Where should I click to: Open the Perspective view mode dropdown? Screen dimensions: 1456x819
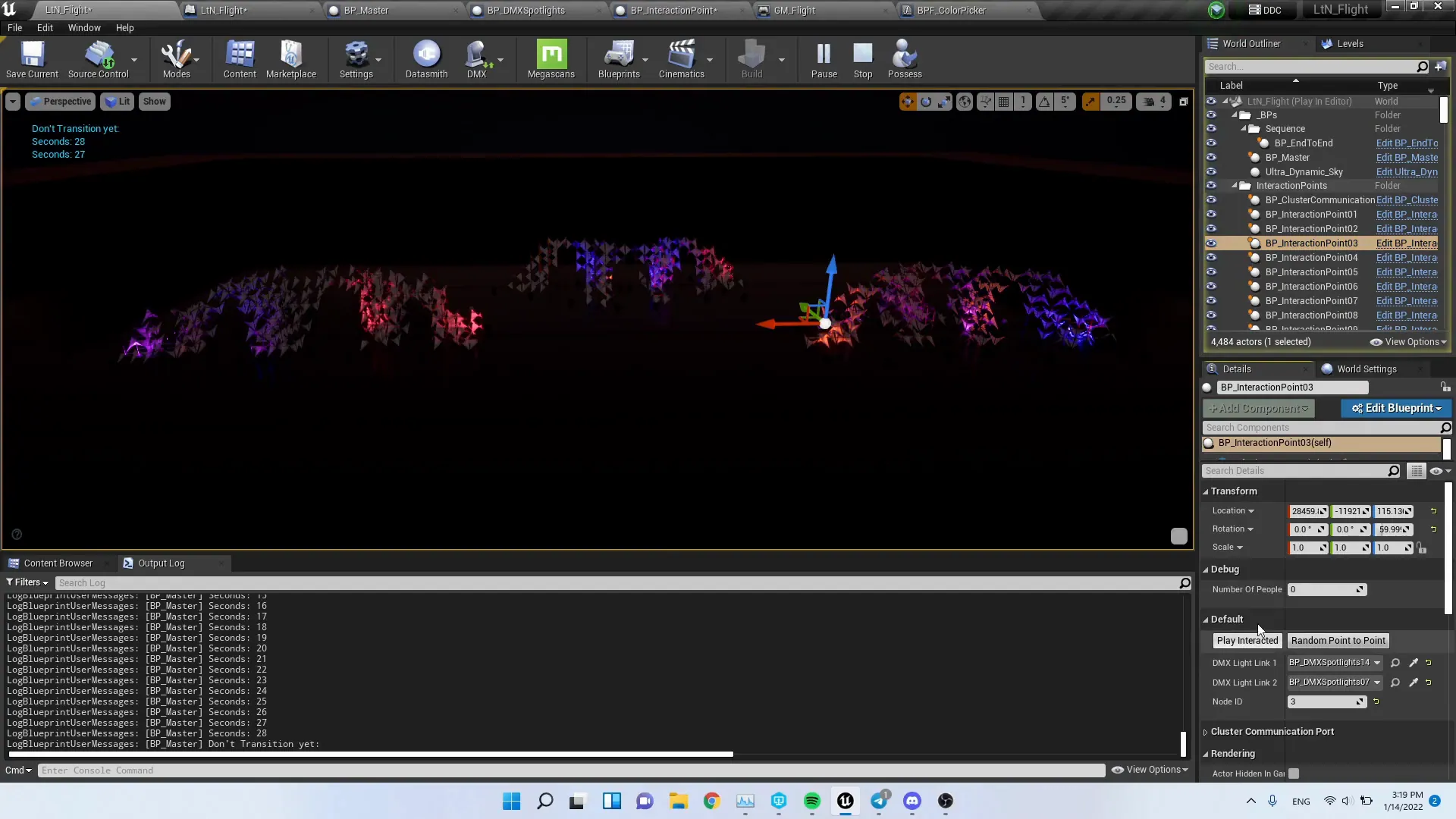(x=61, y=102)
